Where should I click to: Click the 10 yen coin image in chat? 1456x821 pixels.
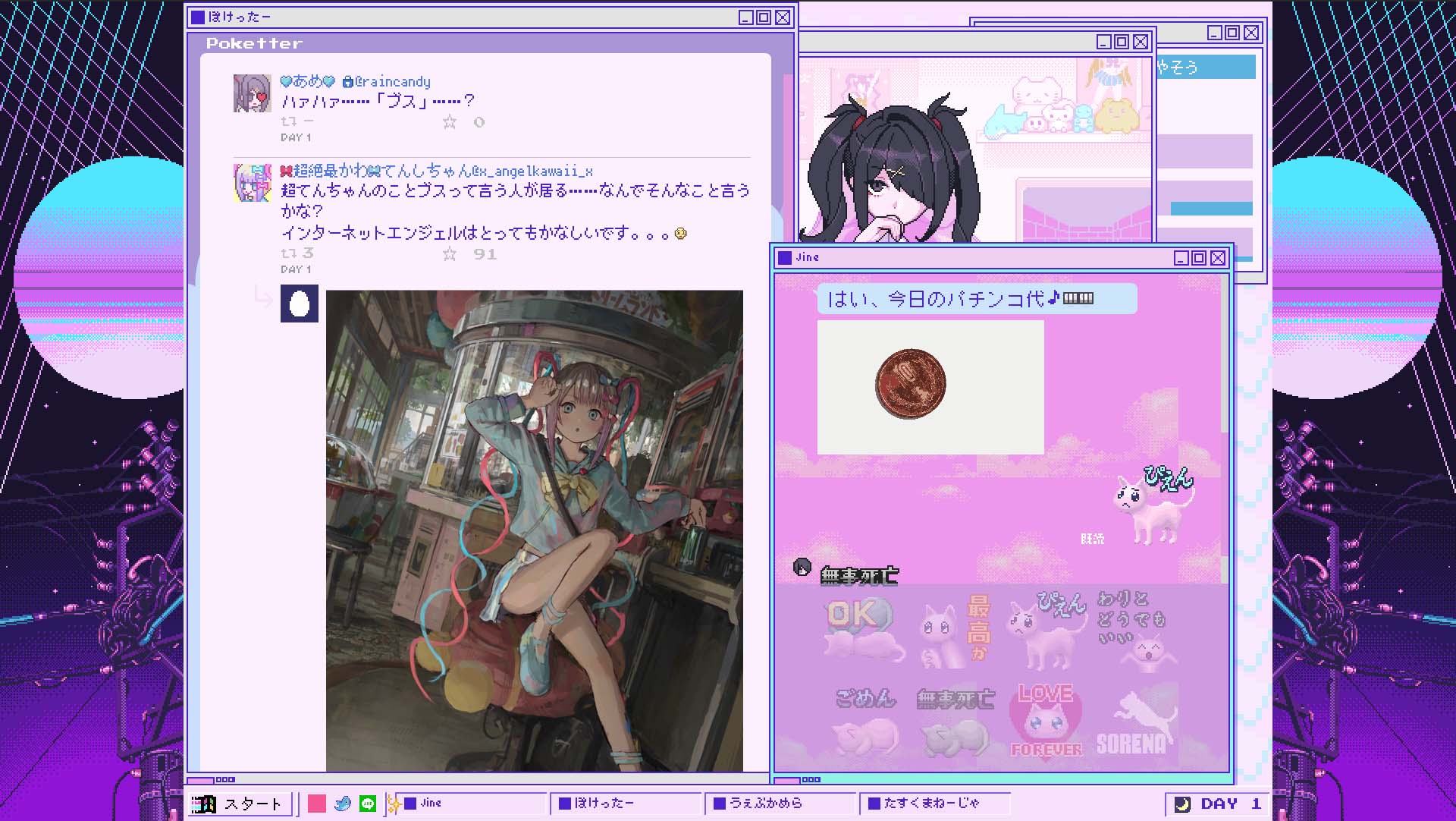[x=911, y=384]
